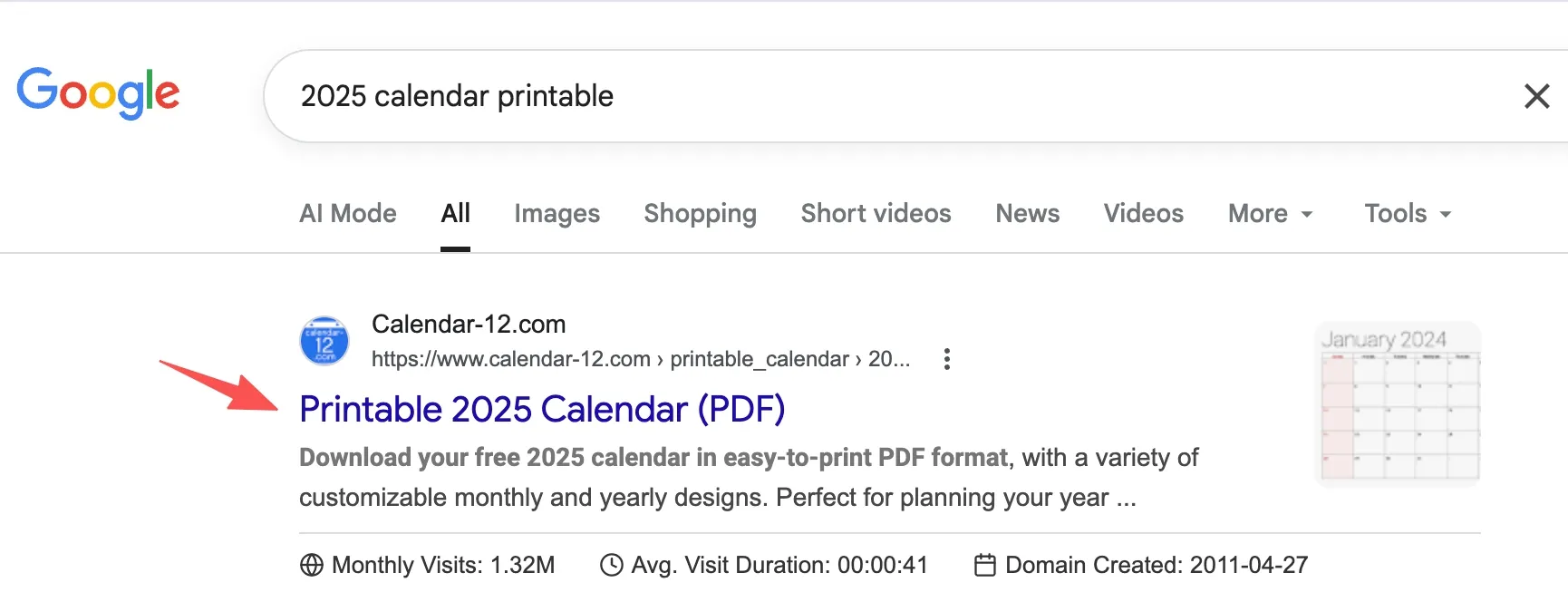Click the January 2024 calendar thumbnail
The width and height of the screenshot is (1568, 602).
pos(1398,403)
